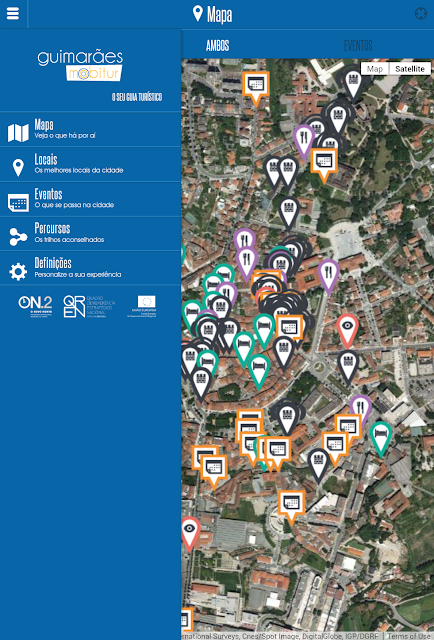This screenshot has width=434, height=640.
Task: Switch to the AMBOS tab
Action: (x=217, y=45)
